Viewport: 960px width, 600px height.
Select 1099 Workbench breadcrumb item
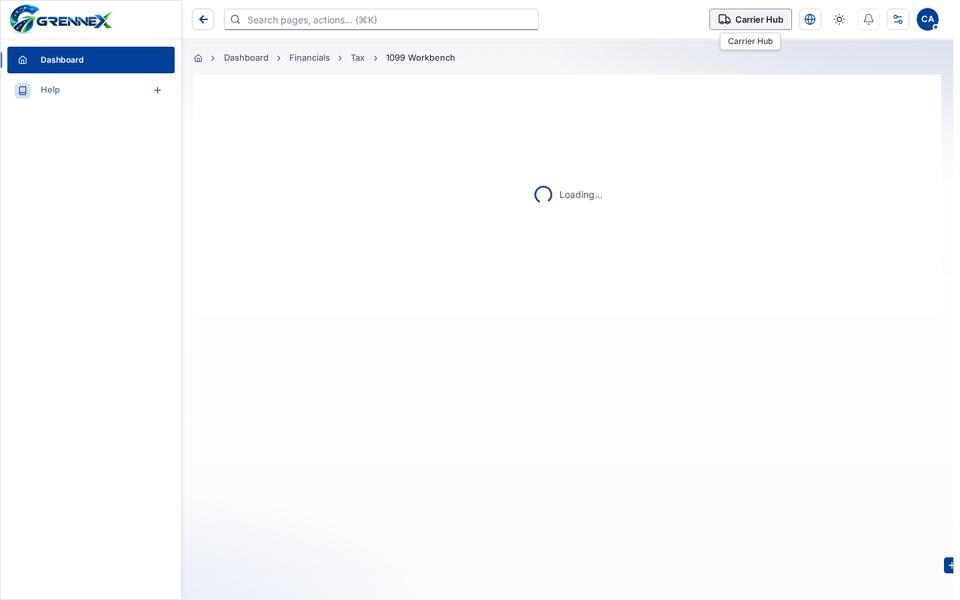(420, 58)
